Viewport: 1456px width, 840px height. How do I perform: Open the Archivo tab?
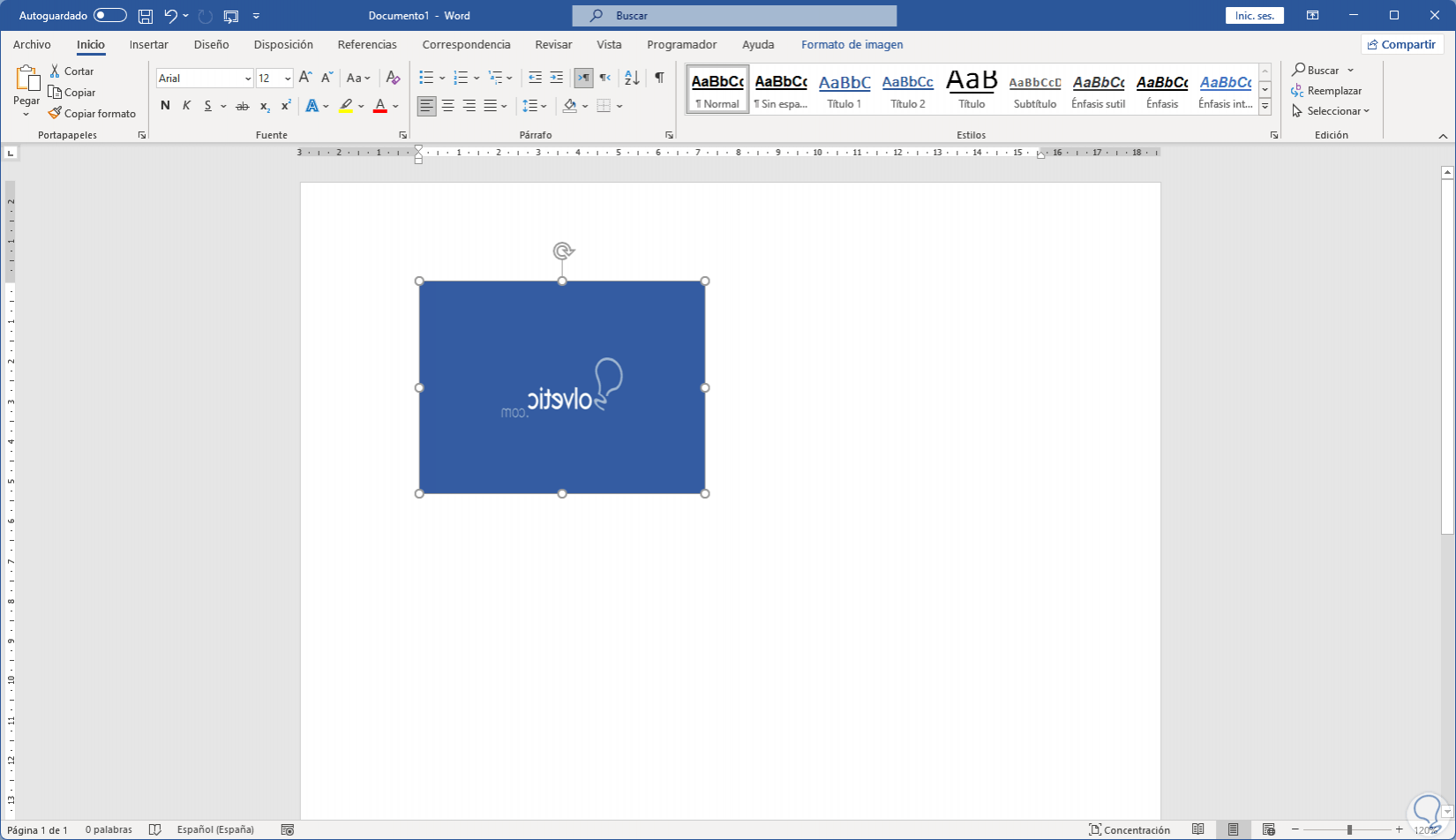32,44
